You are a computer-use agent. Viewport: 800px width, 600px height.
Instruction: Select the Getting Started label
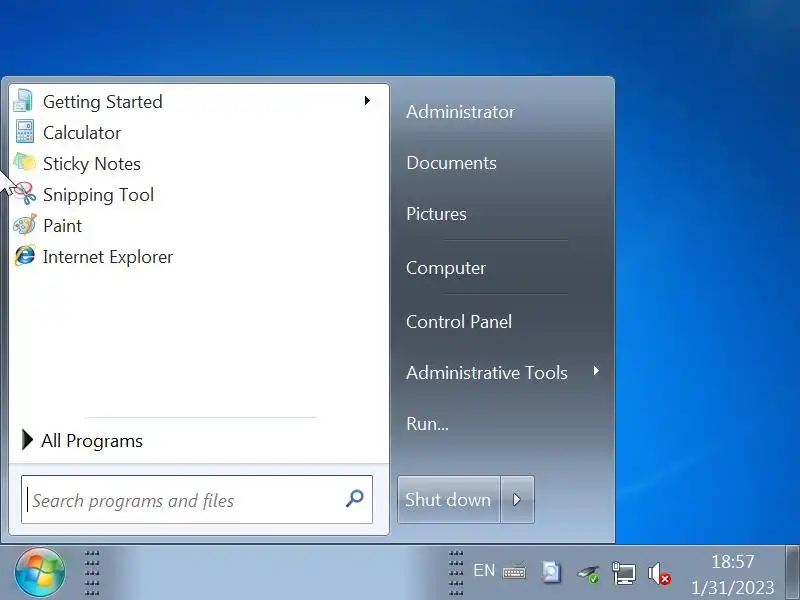[x=103, y=102]
